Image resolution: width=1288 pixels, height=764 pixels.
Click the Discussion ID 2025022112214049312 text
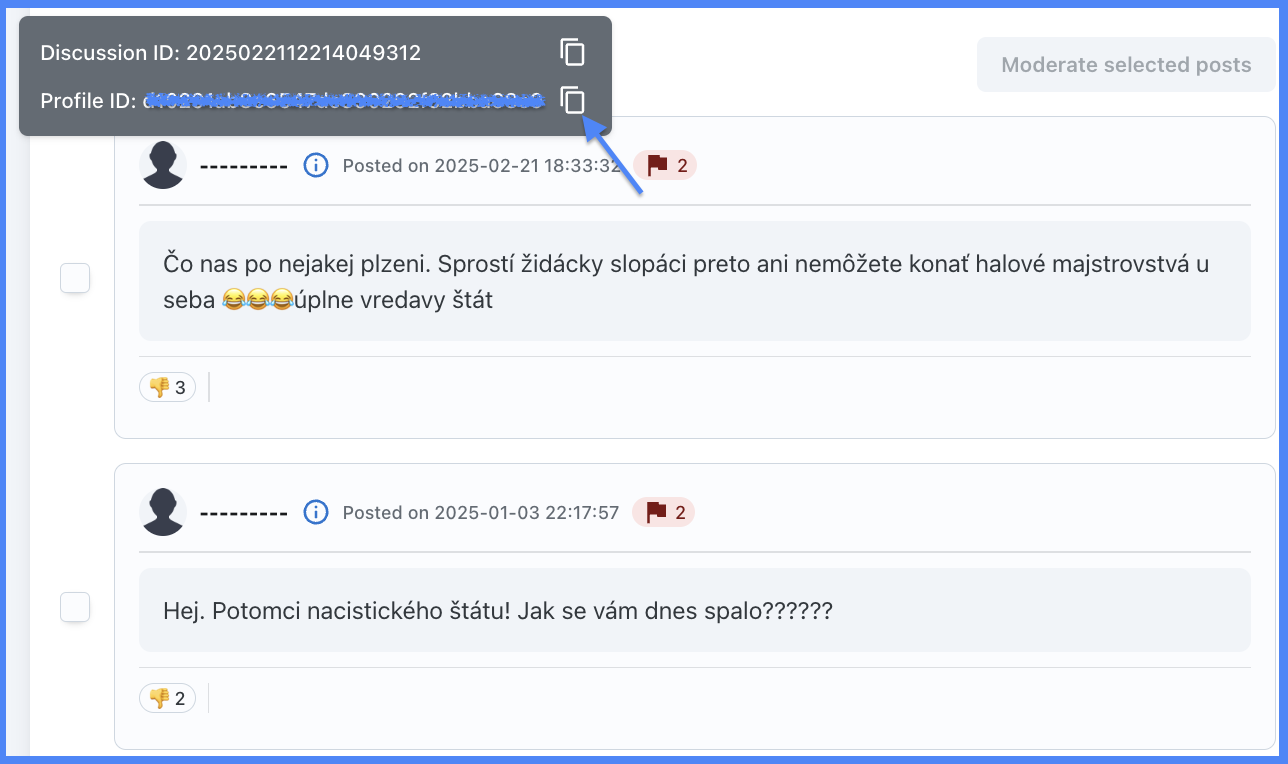tap(231, 52)
